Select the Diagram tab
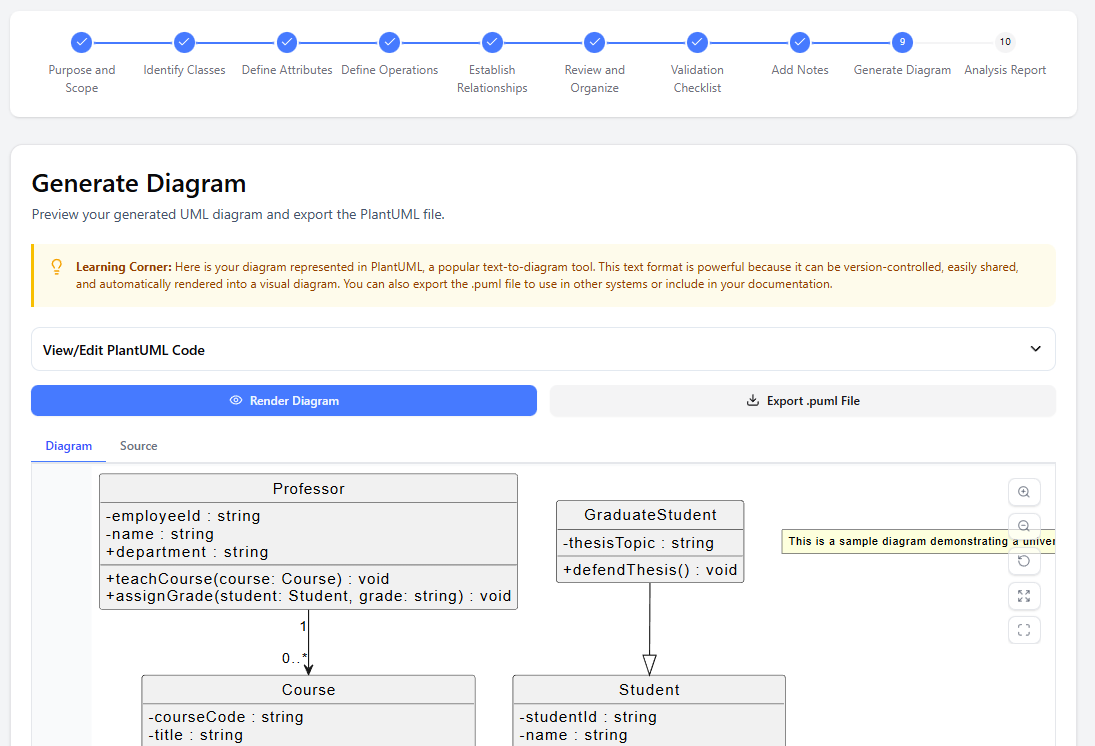The image size is (1095, 746). [69, 446]
